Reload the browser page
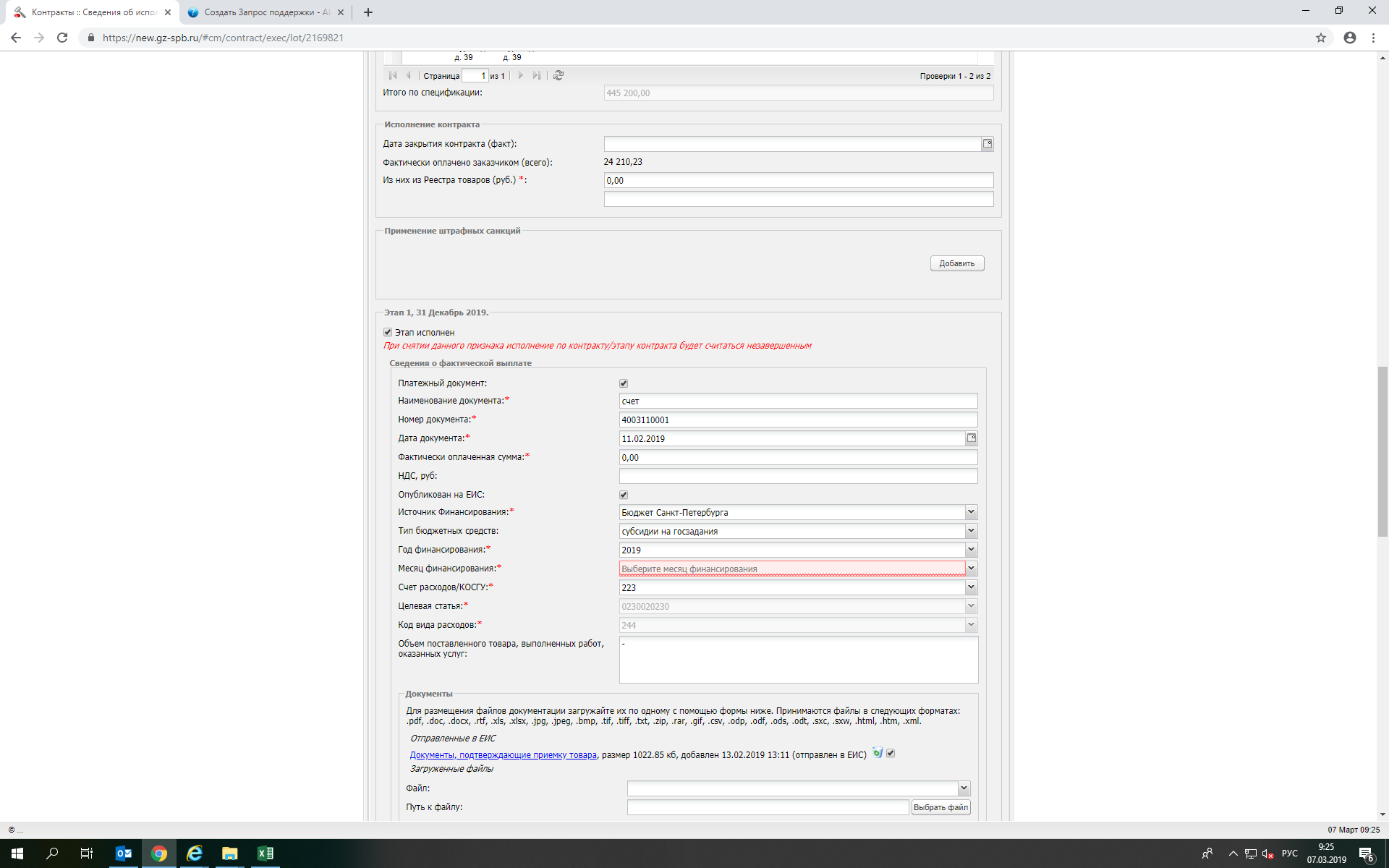 click(62, 38)
